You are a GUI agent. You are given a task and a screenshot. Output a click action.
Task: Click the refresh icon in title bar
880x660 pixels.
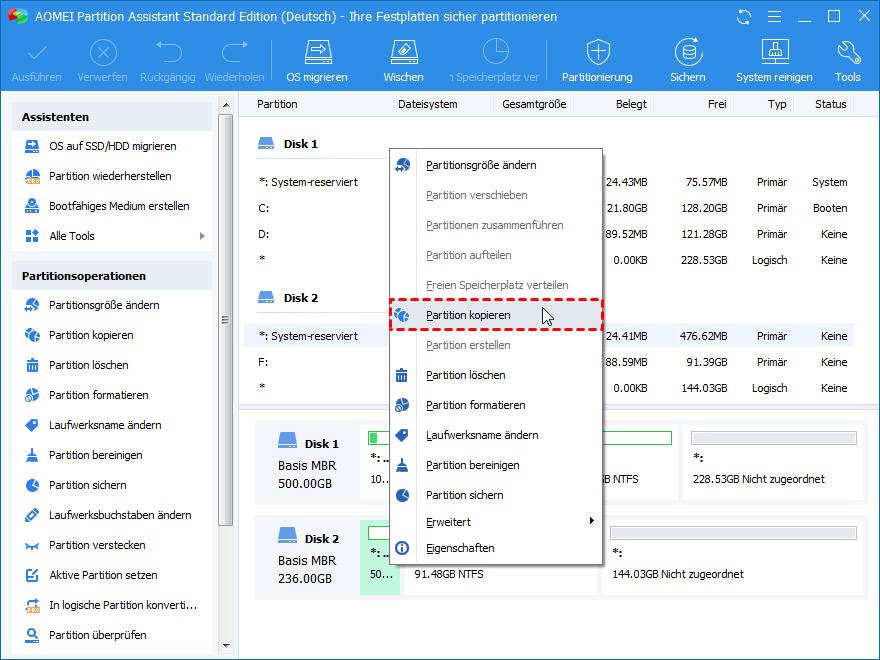(744, 17)
